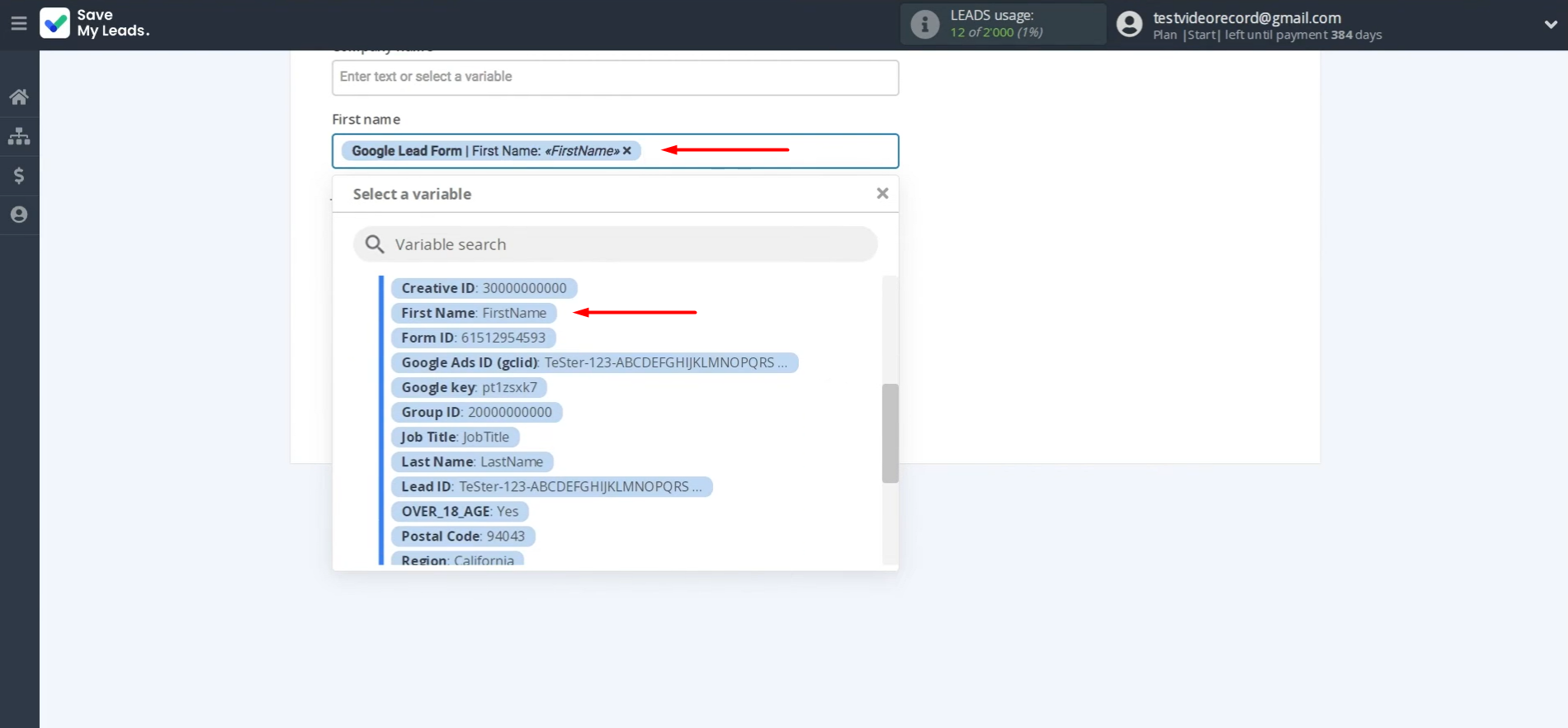
Task: Select the Google Ads ID (gclid) variable
Action: coord(594,362)
